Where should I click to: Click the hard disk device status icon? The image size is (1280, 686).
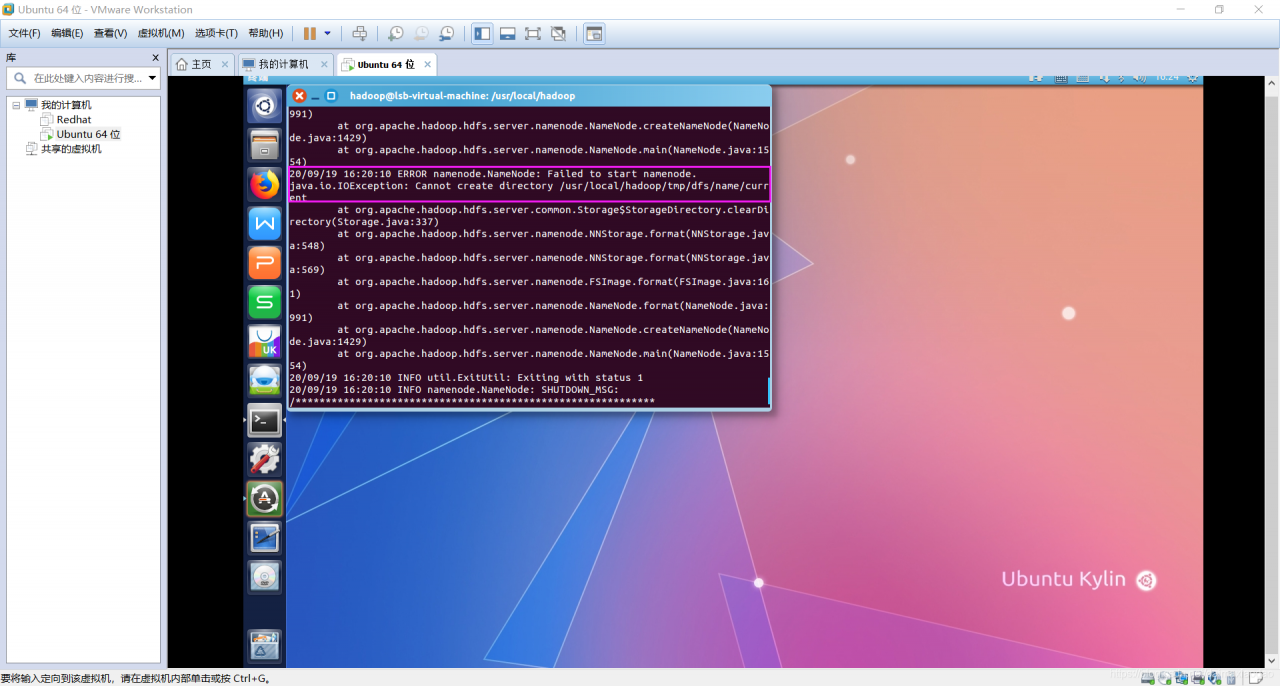pos(1148,677)
